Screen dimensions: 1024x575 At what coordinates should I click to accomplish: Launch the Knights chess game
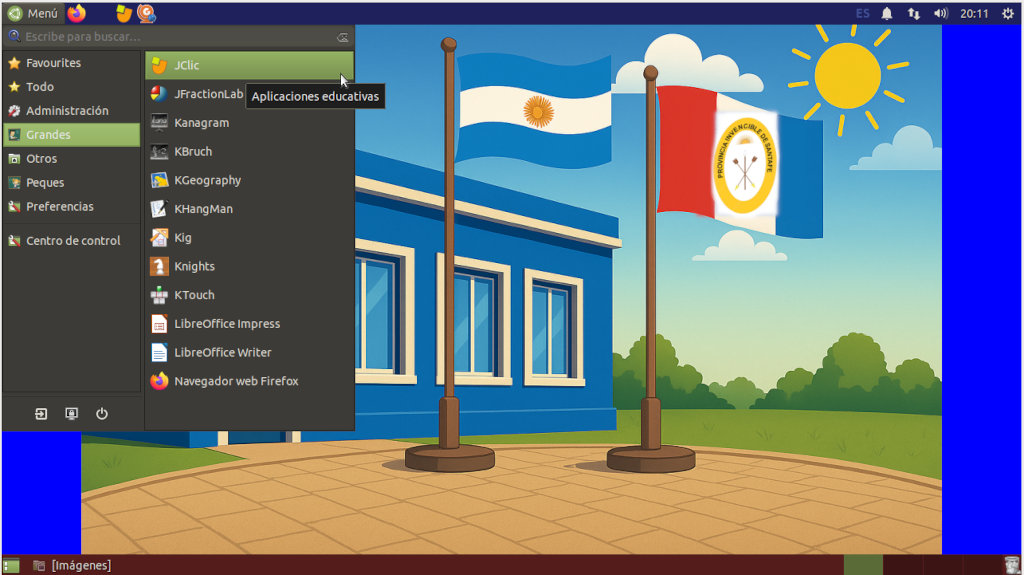tap(193, 267)
